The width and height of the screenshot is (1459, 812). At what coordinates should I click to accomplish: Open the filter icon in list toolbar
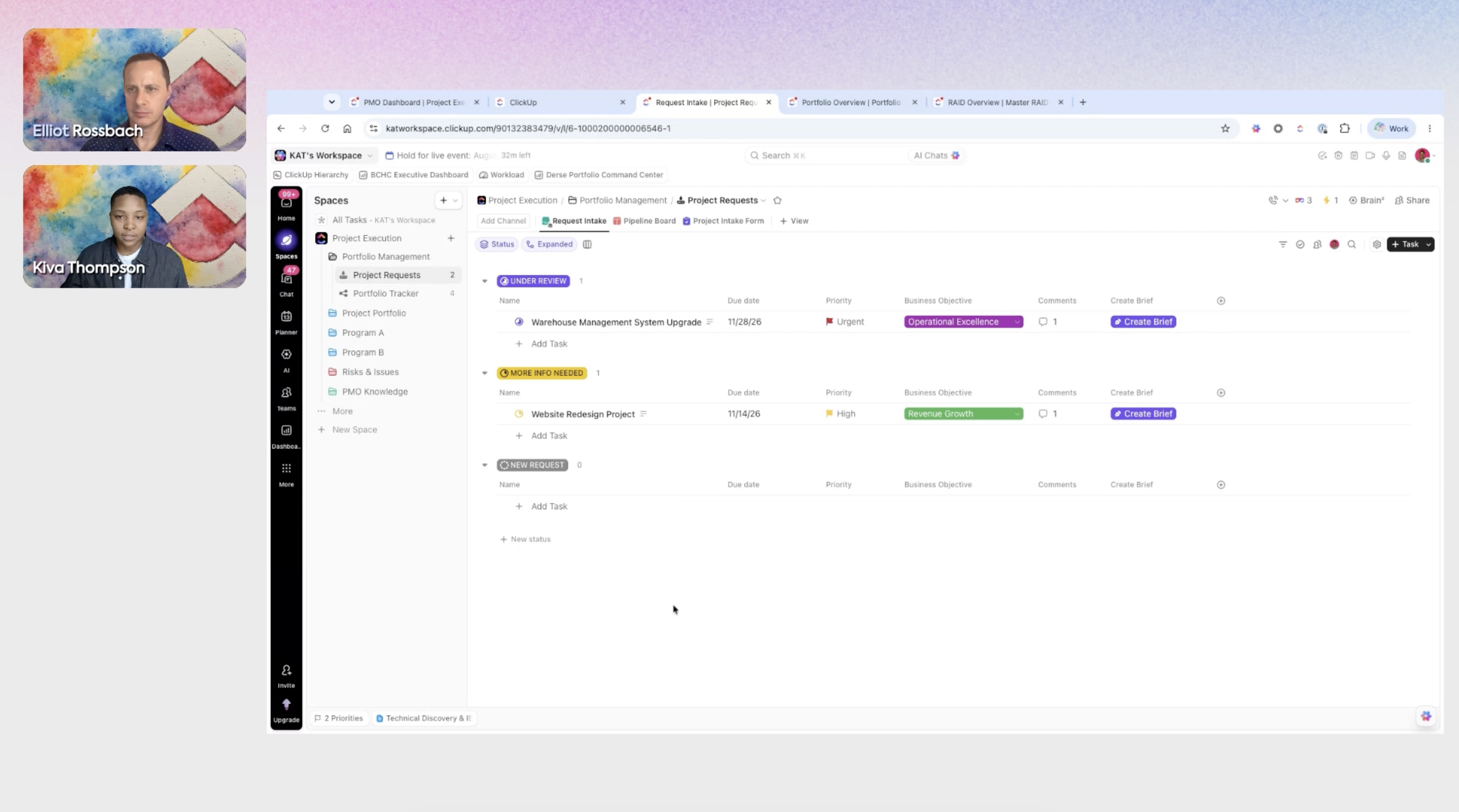pyautogui.click(x=1283, y=245)
